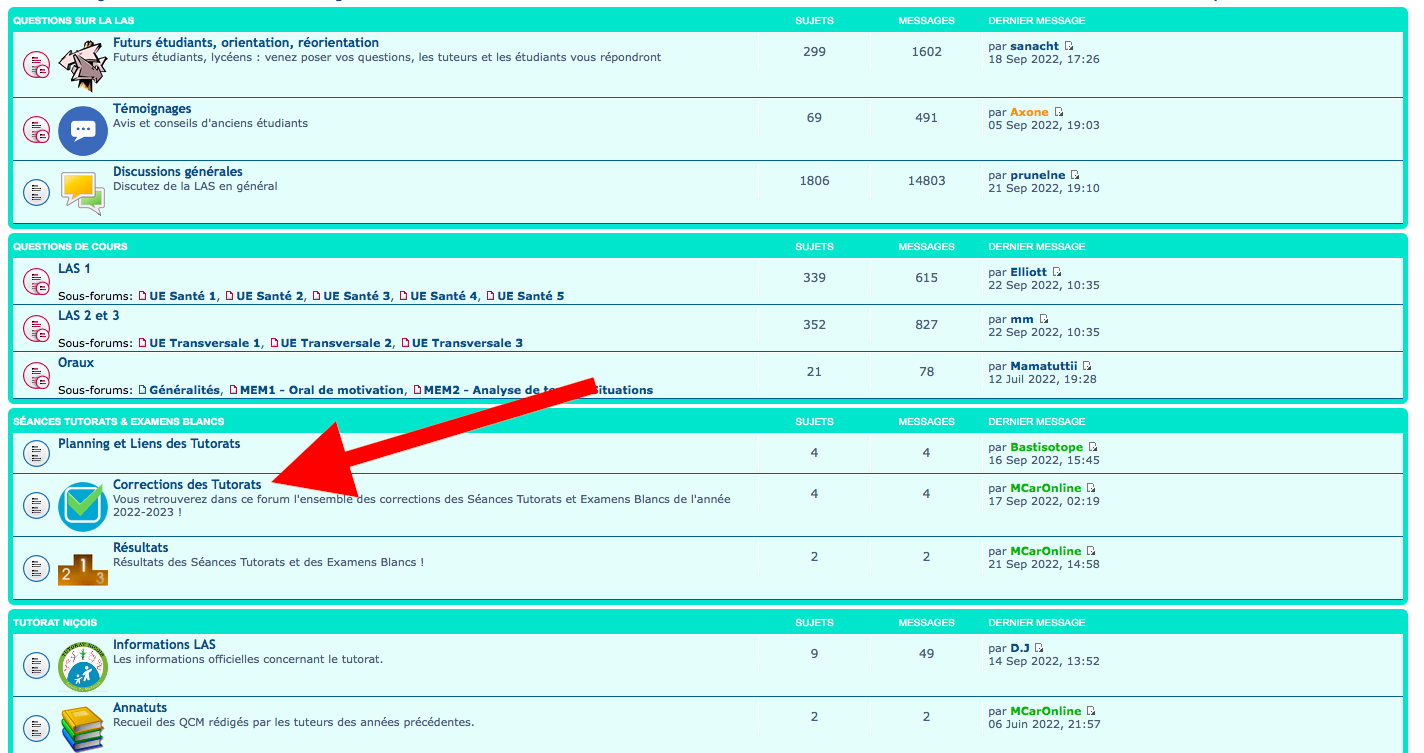Click read status icon for Planning et Liens
The image size is (1424, 753).
pyautogui.click(x=36, y=453)
